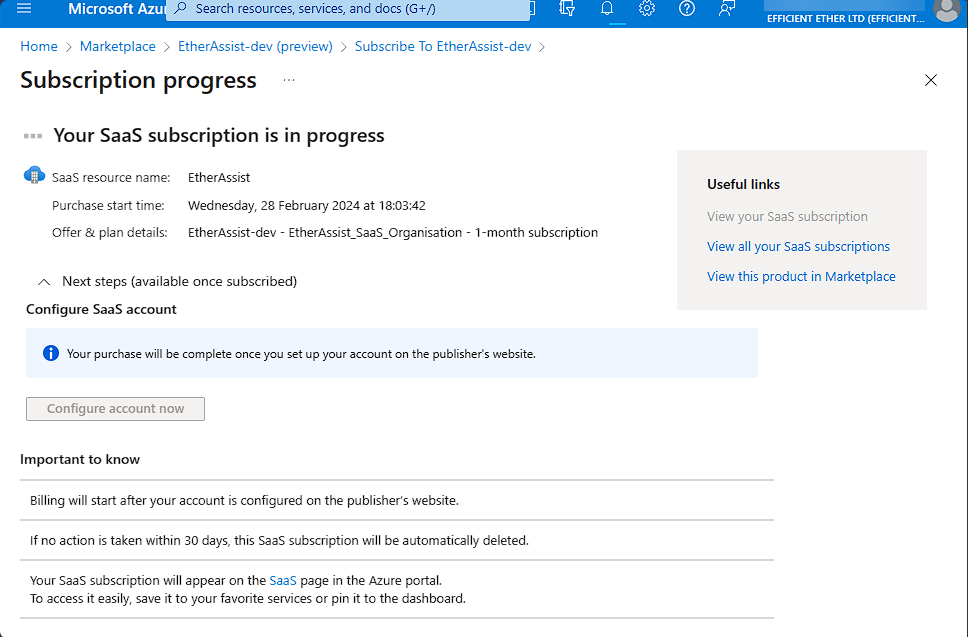Close the Subscription progress blade
Screen dimensions: 968x637
click(930, 80)
